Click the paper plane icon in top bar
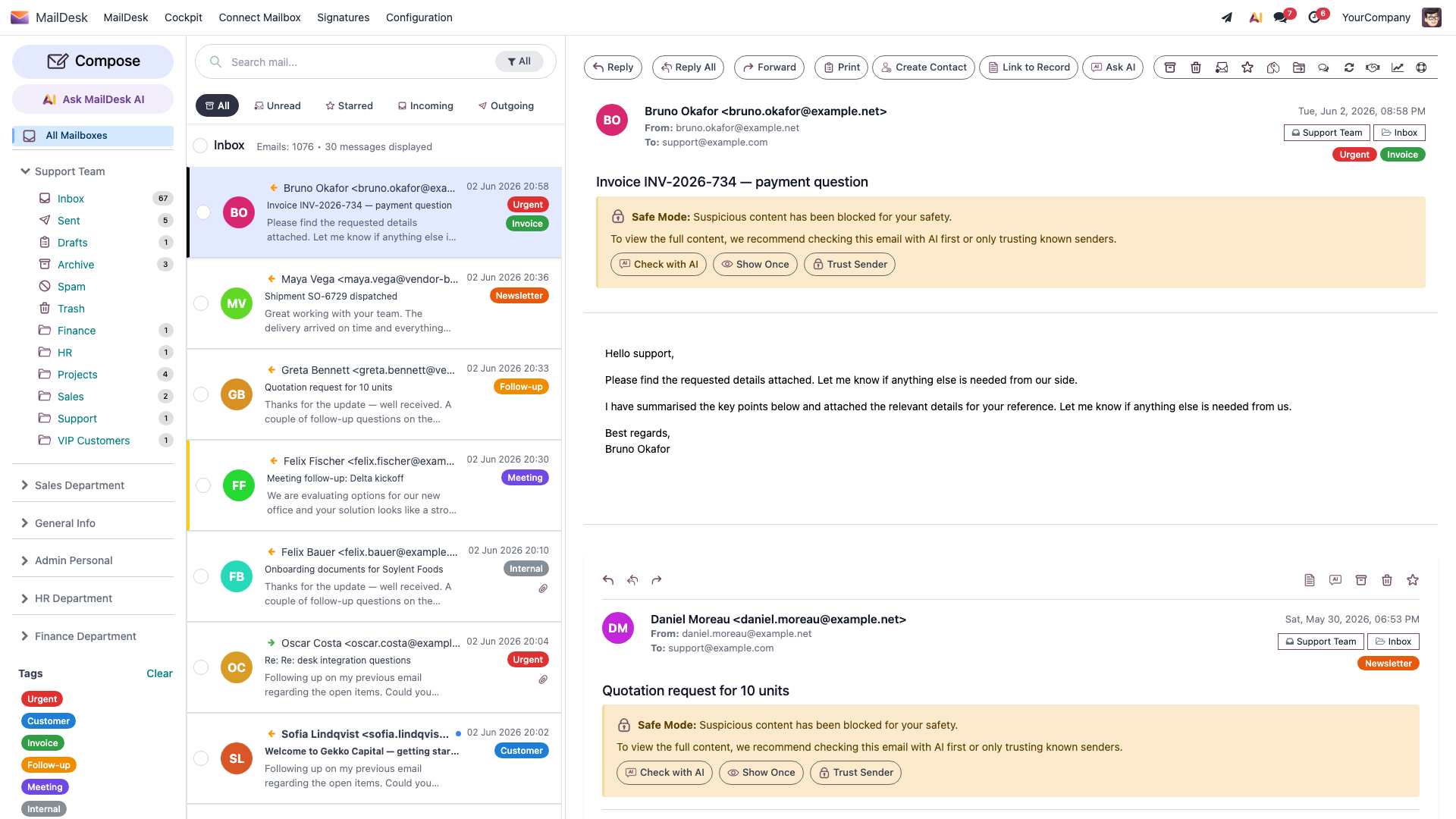Screen dimensions: 1456x819 1227,17
